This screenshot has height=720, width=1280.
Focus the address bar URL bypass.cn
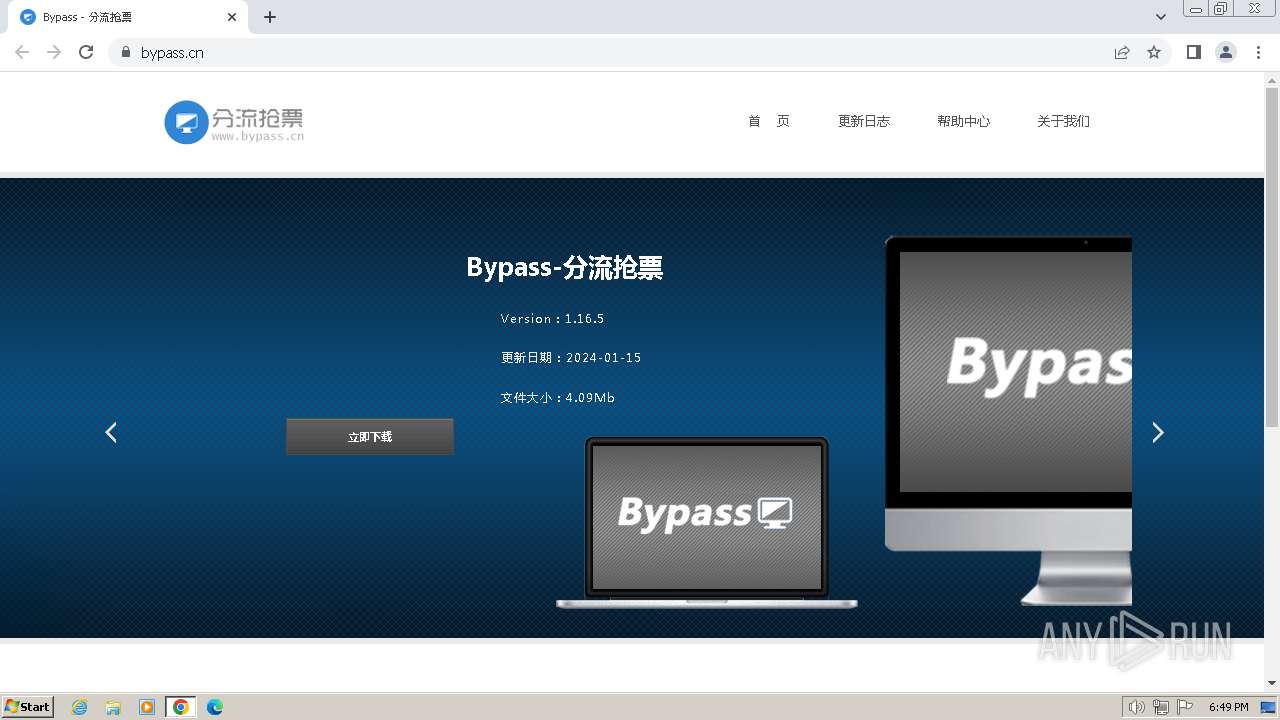pyautogui.click(x=172, y=52)
